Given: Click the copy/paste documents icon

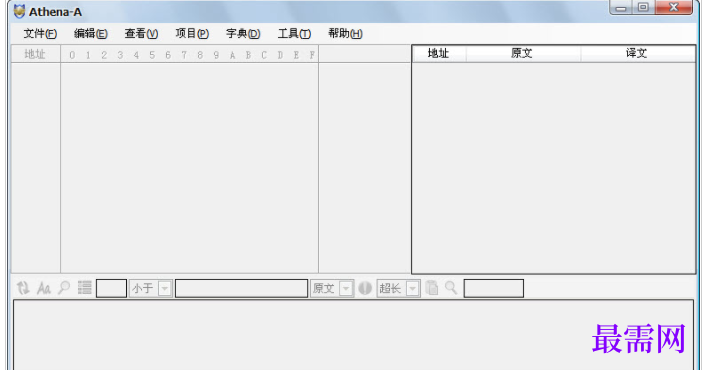Looking at the screenshot, I should [x=431, y=288].
